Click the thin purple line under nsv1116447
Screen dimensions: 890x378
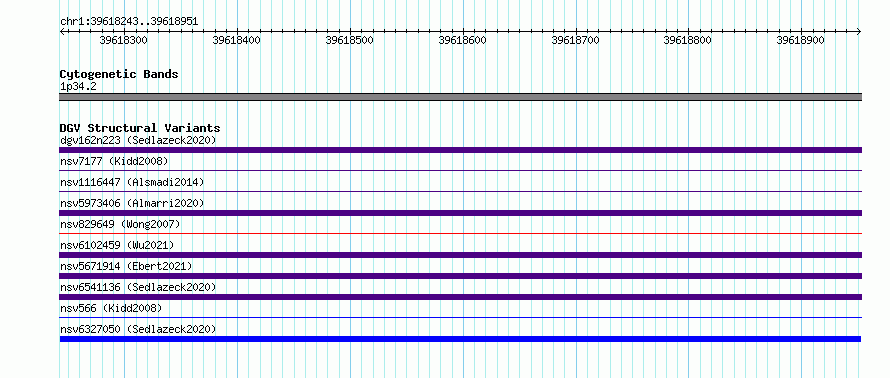pyautogui.click(x=460, y=191)
